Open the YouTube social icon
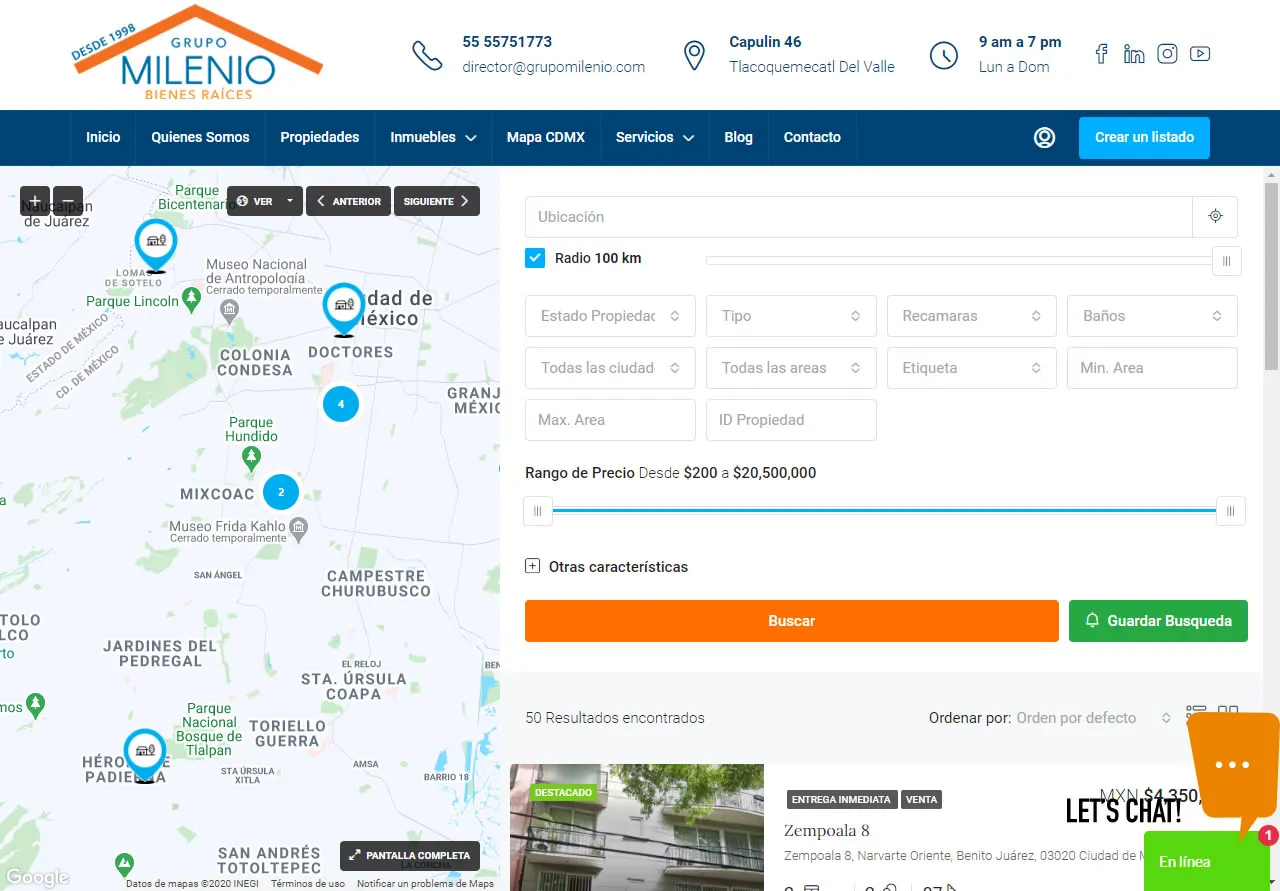The width and height of the screenshot is (1280, 891). click(1200, 54)
